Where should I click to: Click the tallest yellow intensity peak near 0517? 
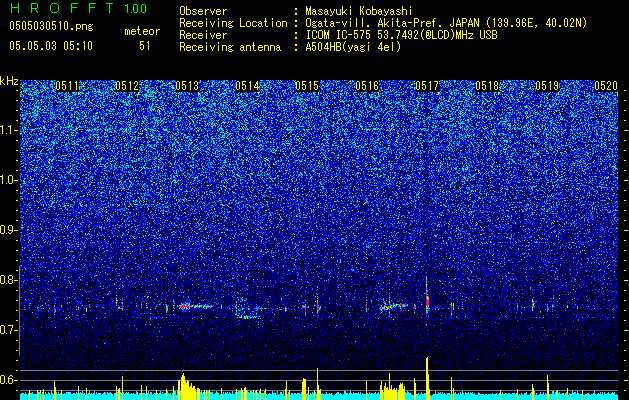(427, 377)
